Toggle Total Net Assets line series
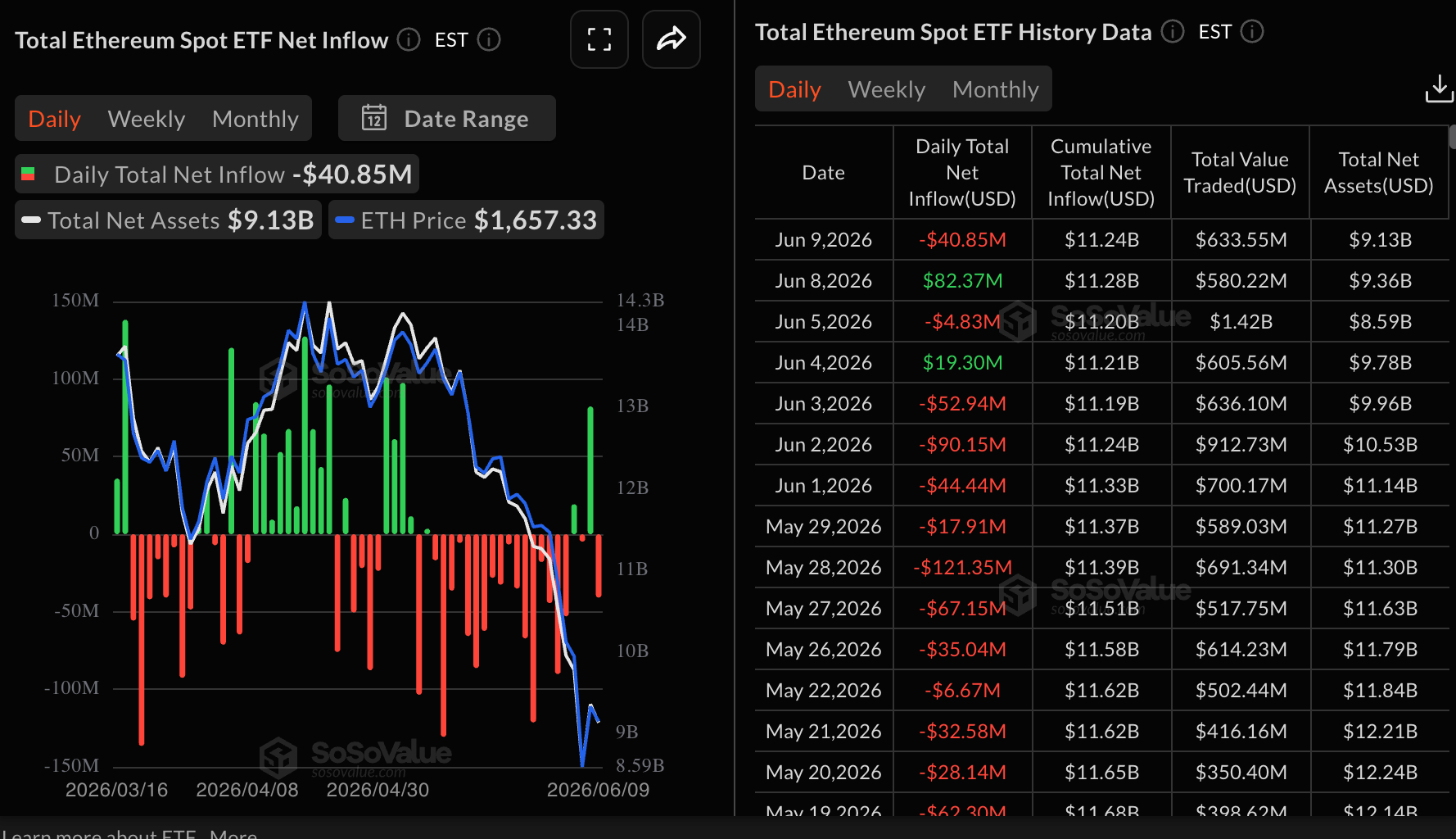 point(168,220)
